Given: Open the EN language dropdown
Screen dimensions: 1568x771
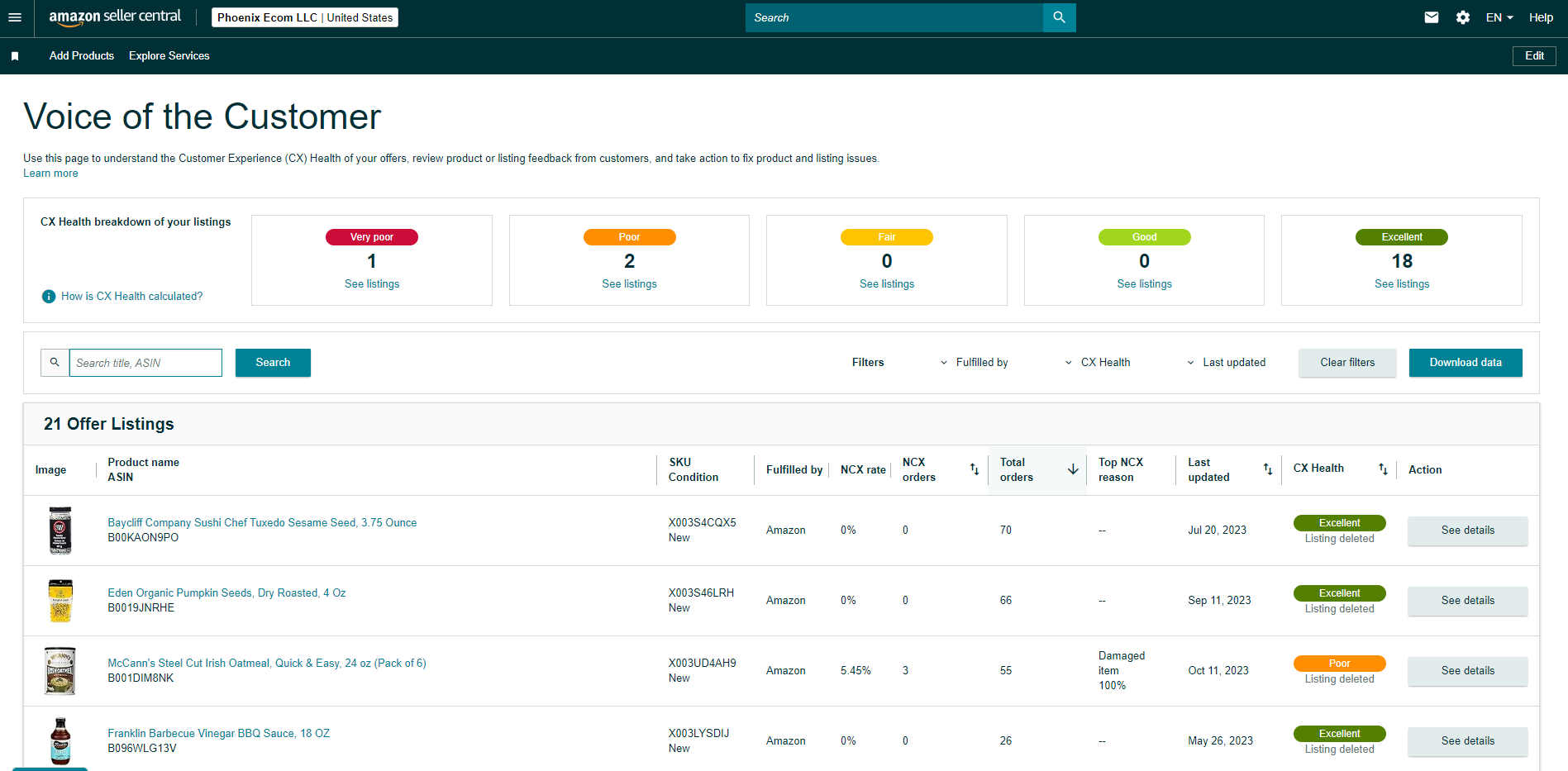Looking at the screenshot, I should [x=1499, y=17].
